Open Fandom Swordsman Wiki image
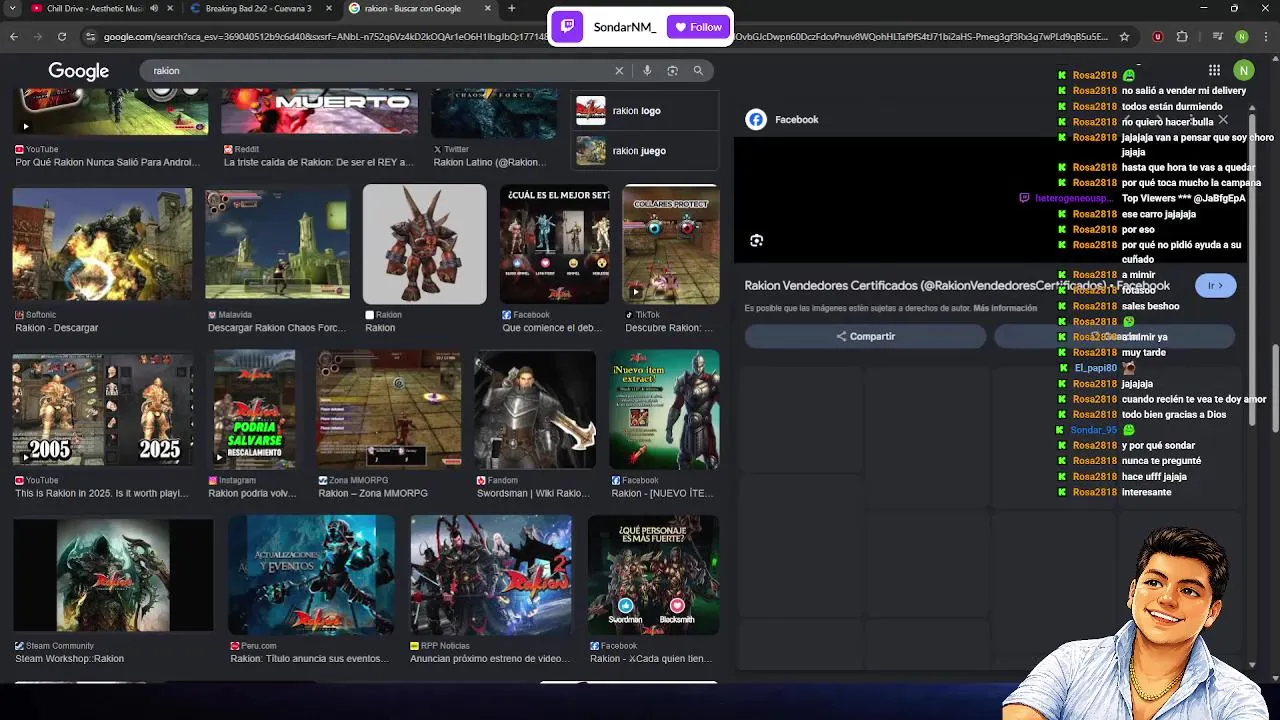The width and height of the screenshot is (1280, 720). coord(534,409)
